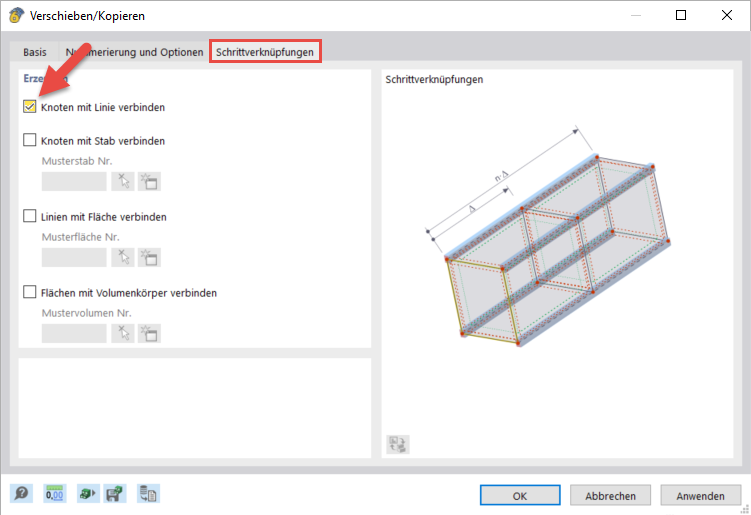751x515 pixels.
Task: Select the Schrittverknüpfungen tab
Action: click(265, 52)
